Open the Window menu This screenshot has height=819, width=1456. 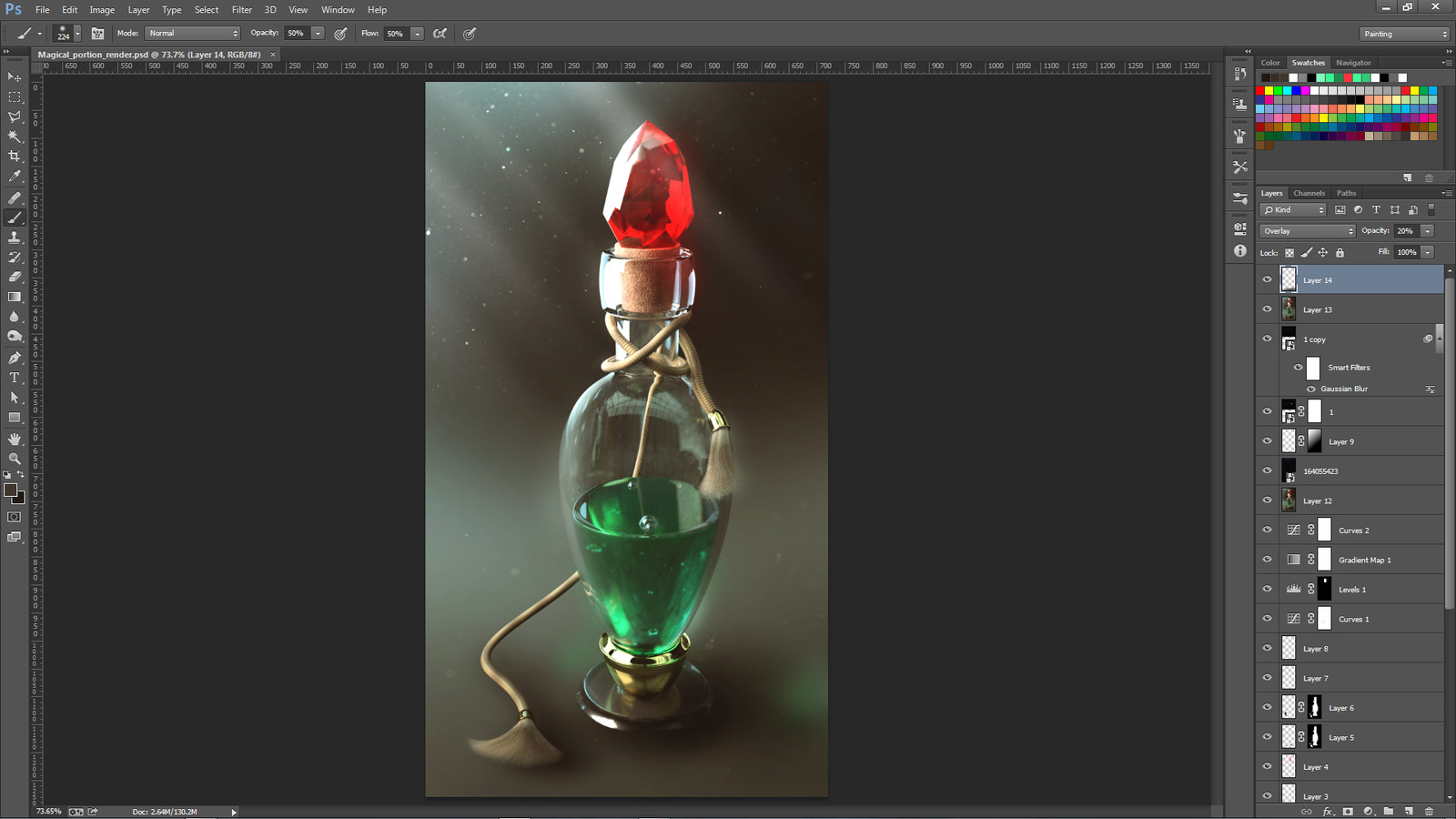point(338,10)
